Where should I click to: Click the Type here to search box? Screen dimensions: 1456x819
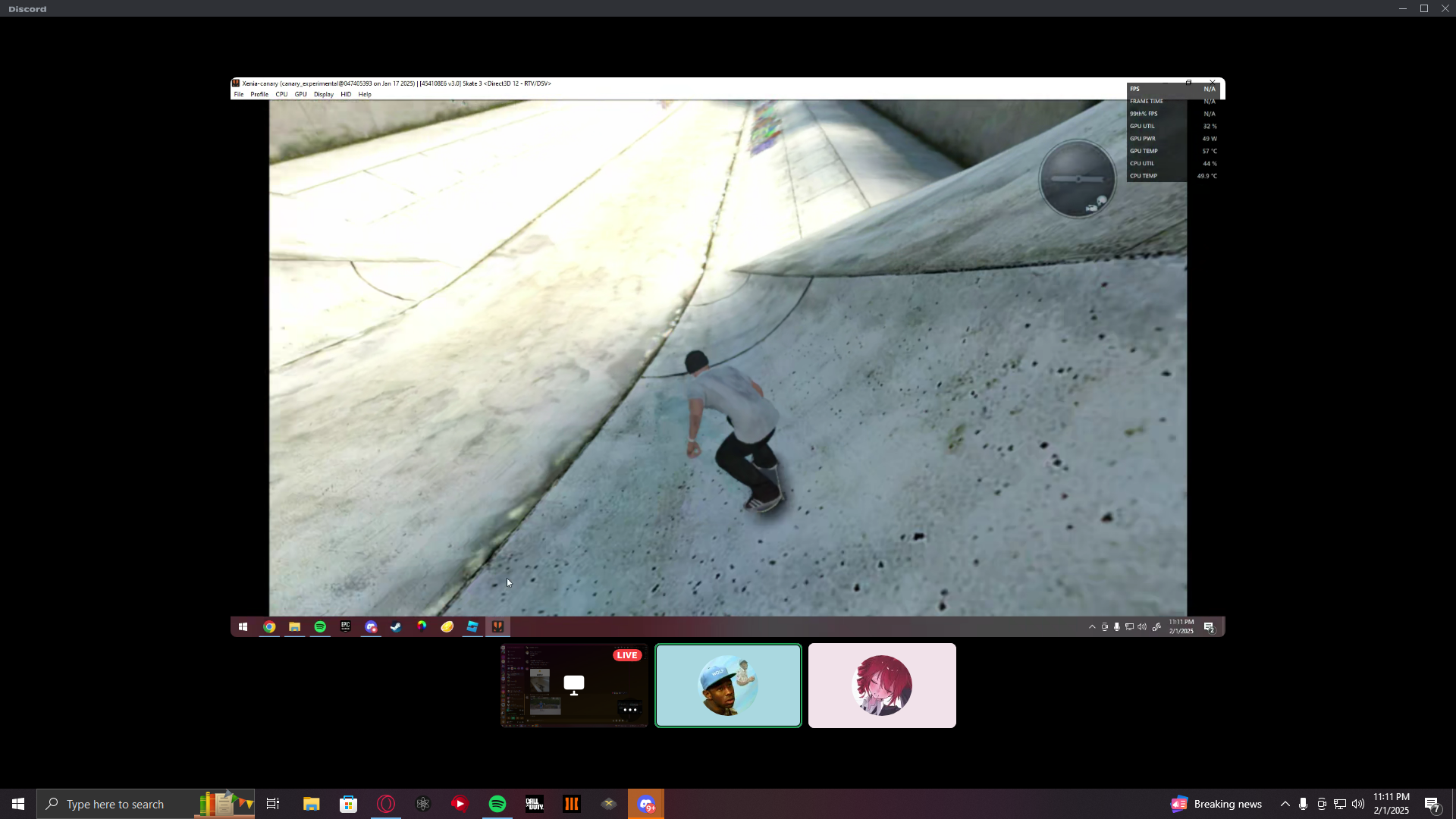click(x=115, y=804)
